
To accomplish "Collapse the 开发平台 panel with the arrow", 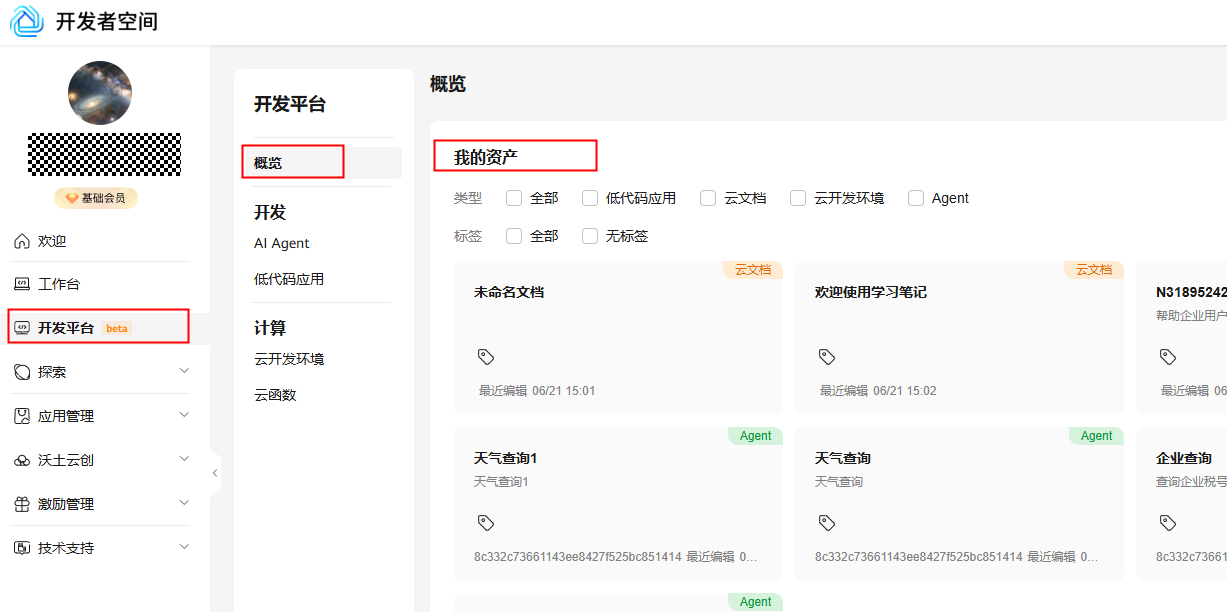I will [214, 472].
